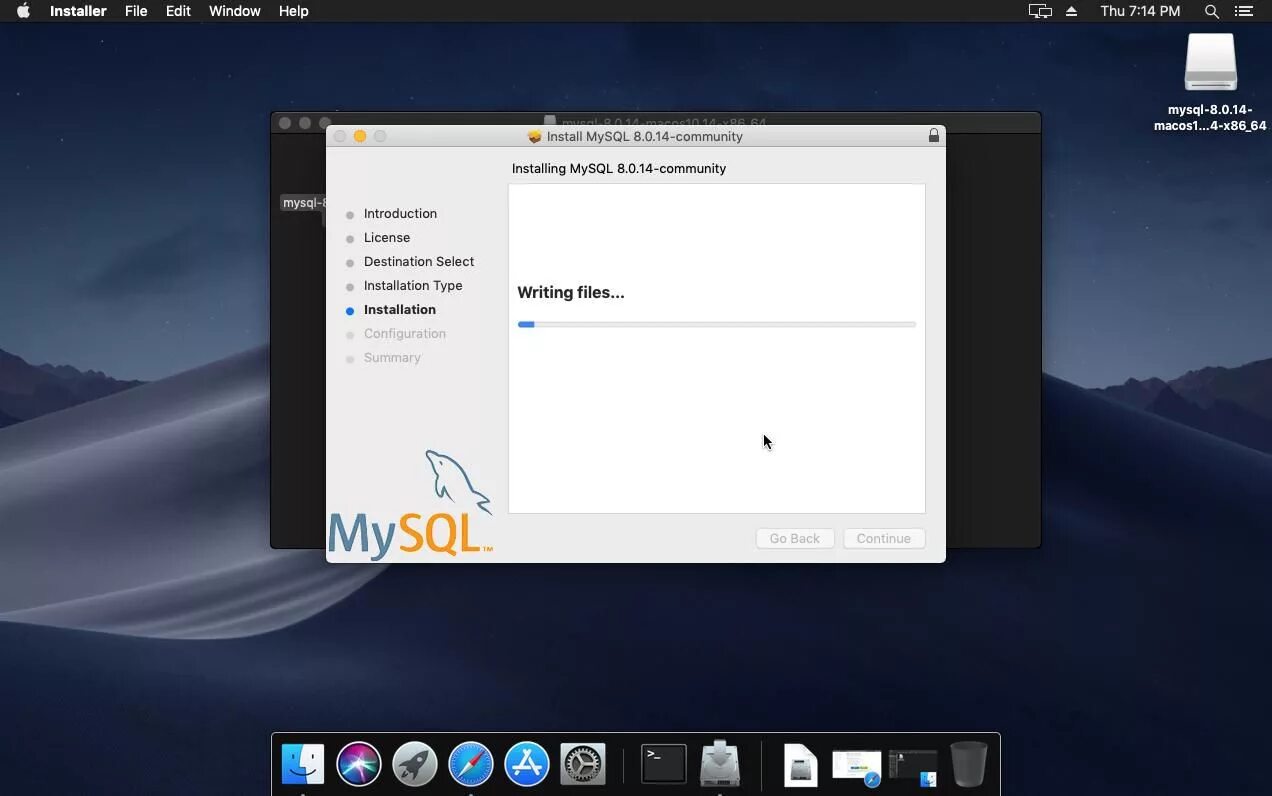Image resolution: width=1272 pixels, height=796 pixels.
Task: Click the mysql item in background window
Action: pos(303,203)
